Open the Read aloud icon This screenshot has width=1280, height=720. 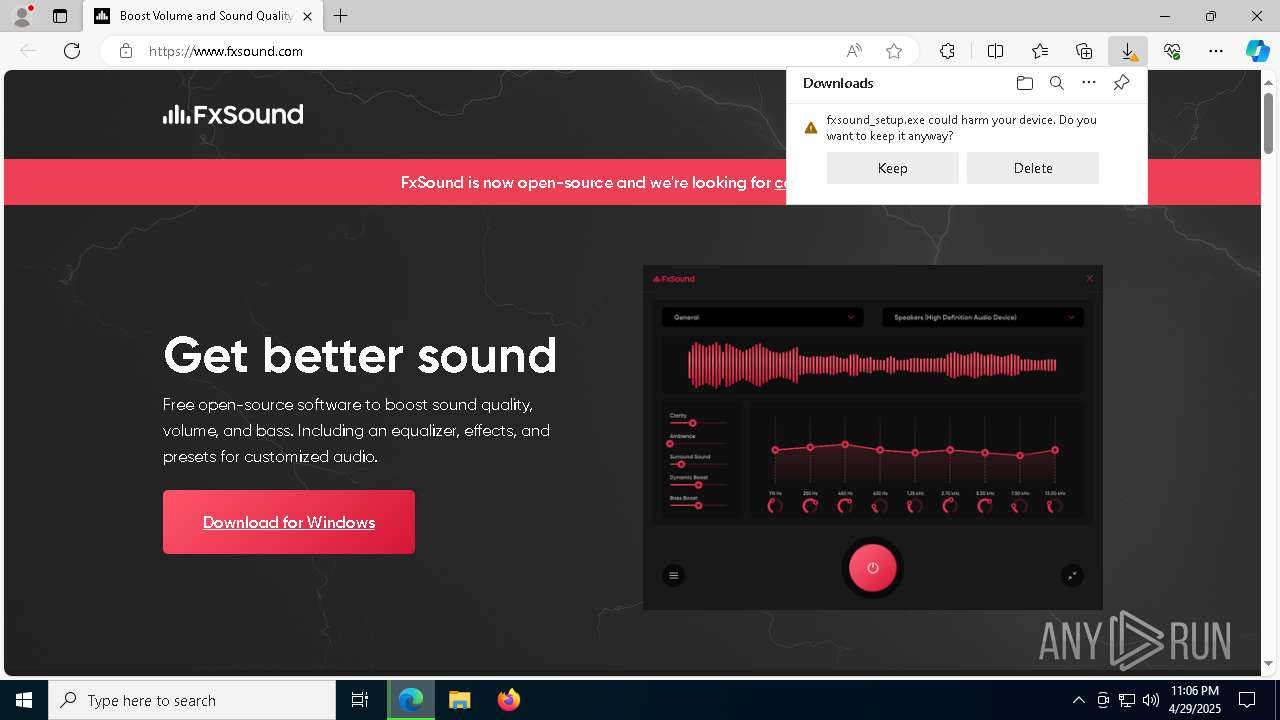854,51
